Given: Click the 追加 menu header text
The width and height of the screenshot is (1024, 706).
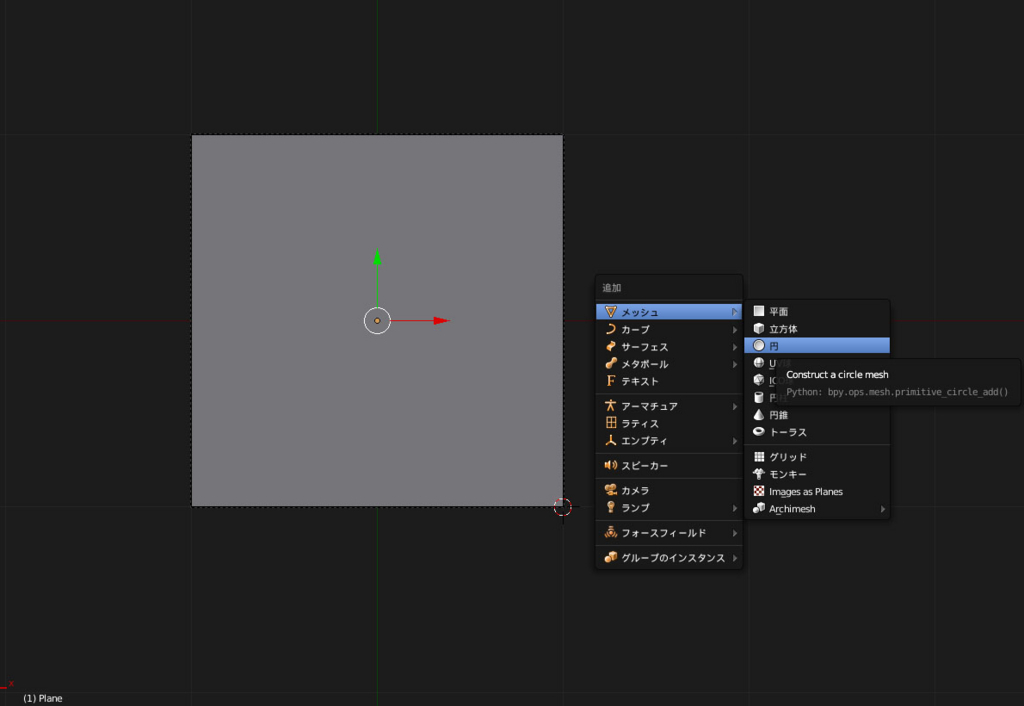Looking at the screenshot, I should [612, 287].
